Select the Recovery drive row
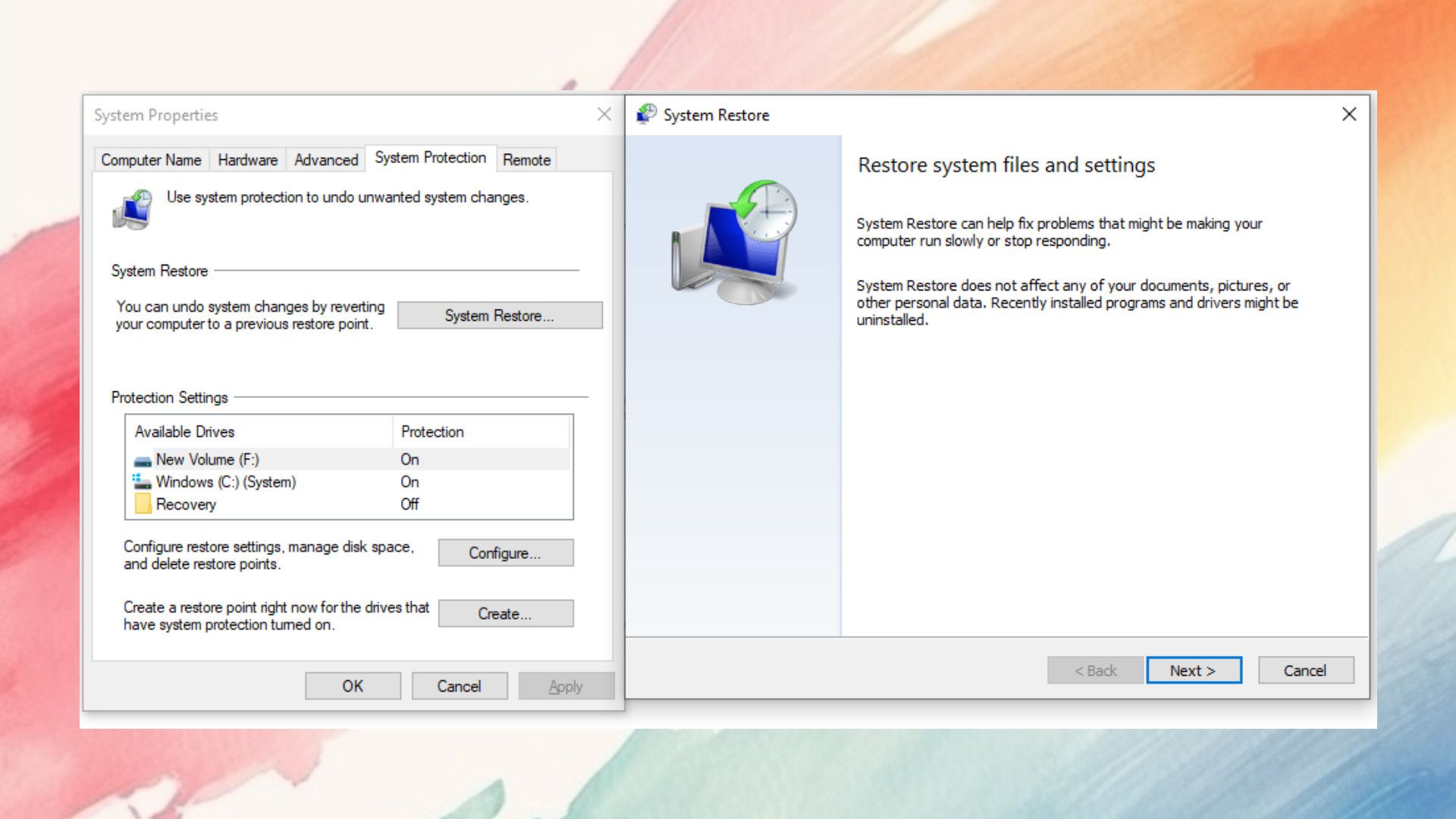 (349, 504)
